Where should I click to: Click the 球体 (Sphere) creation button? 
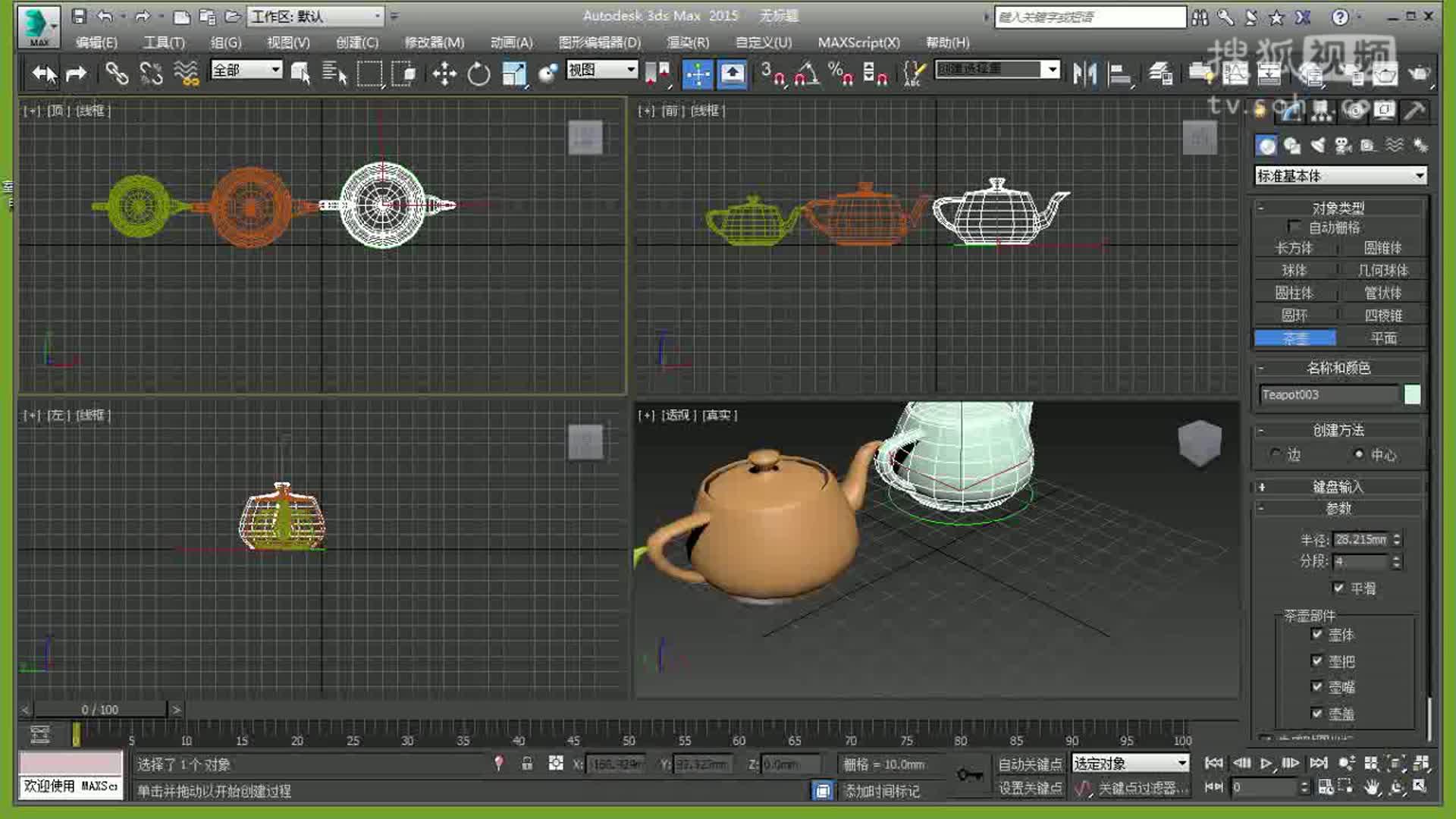[x=1294, y=270]
